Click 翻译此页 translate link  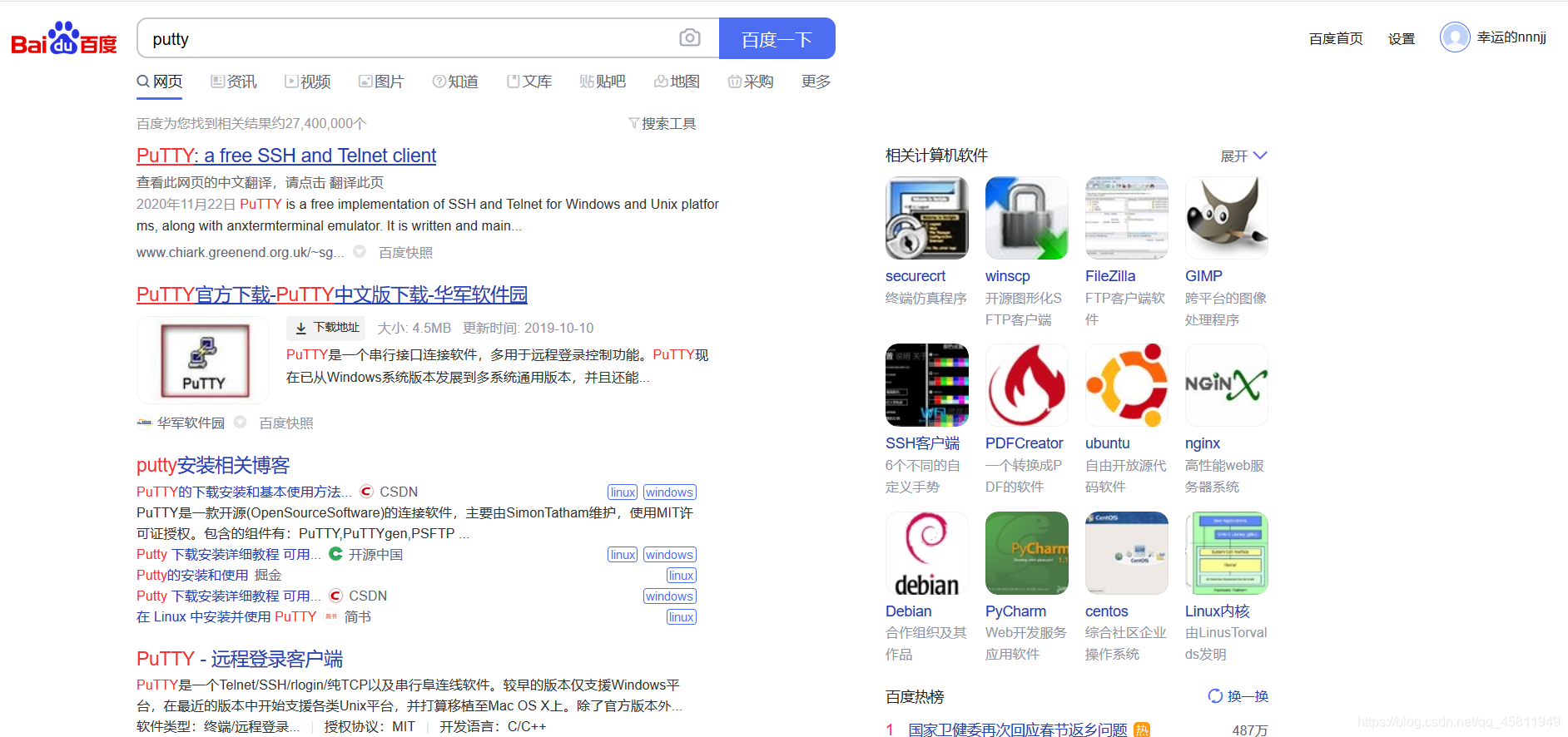pyautogui.click(x=356, y=182)
